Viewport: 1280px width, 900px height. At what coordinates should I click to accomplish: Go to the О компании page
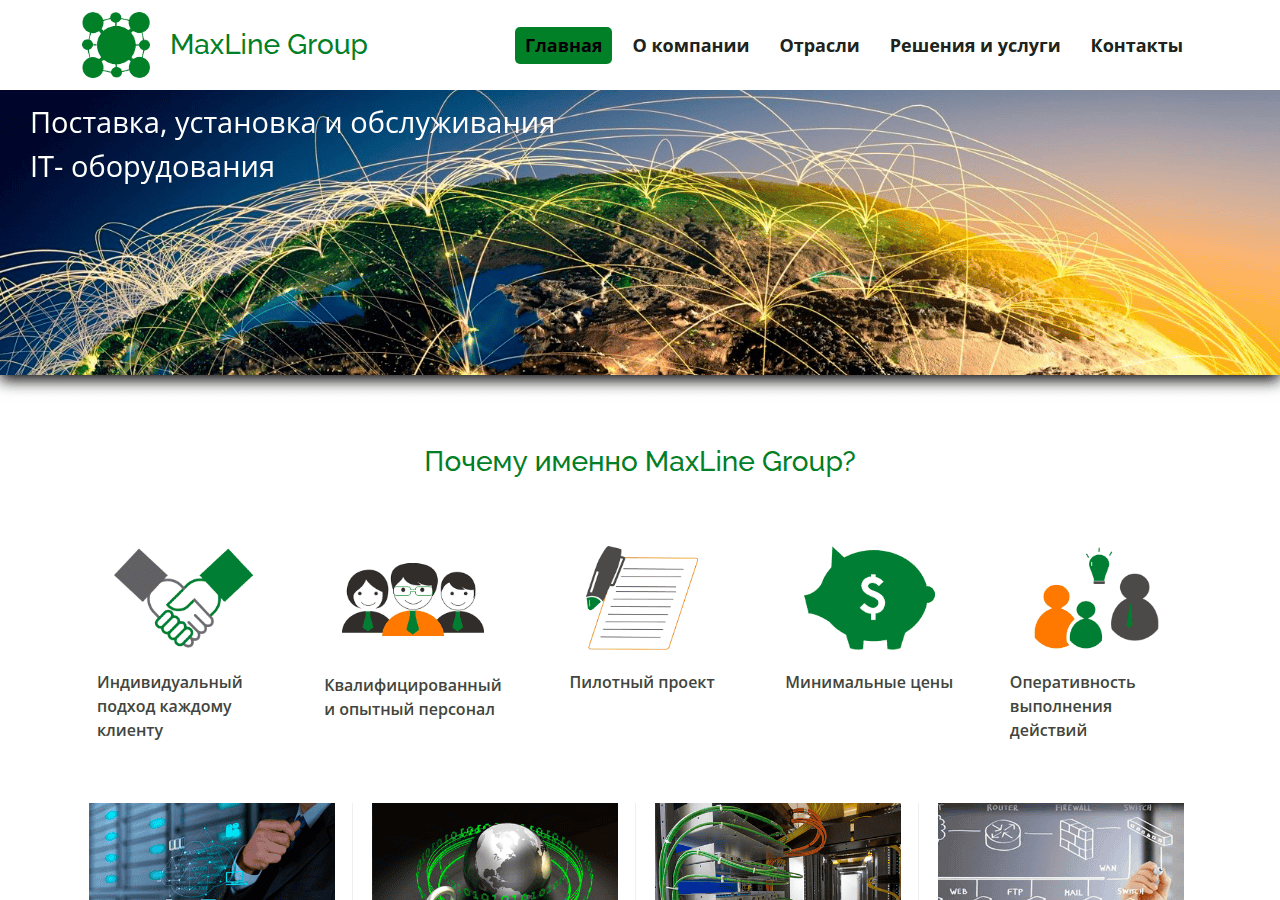point(691,45)
